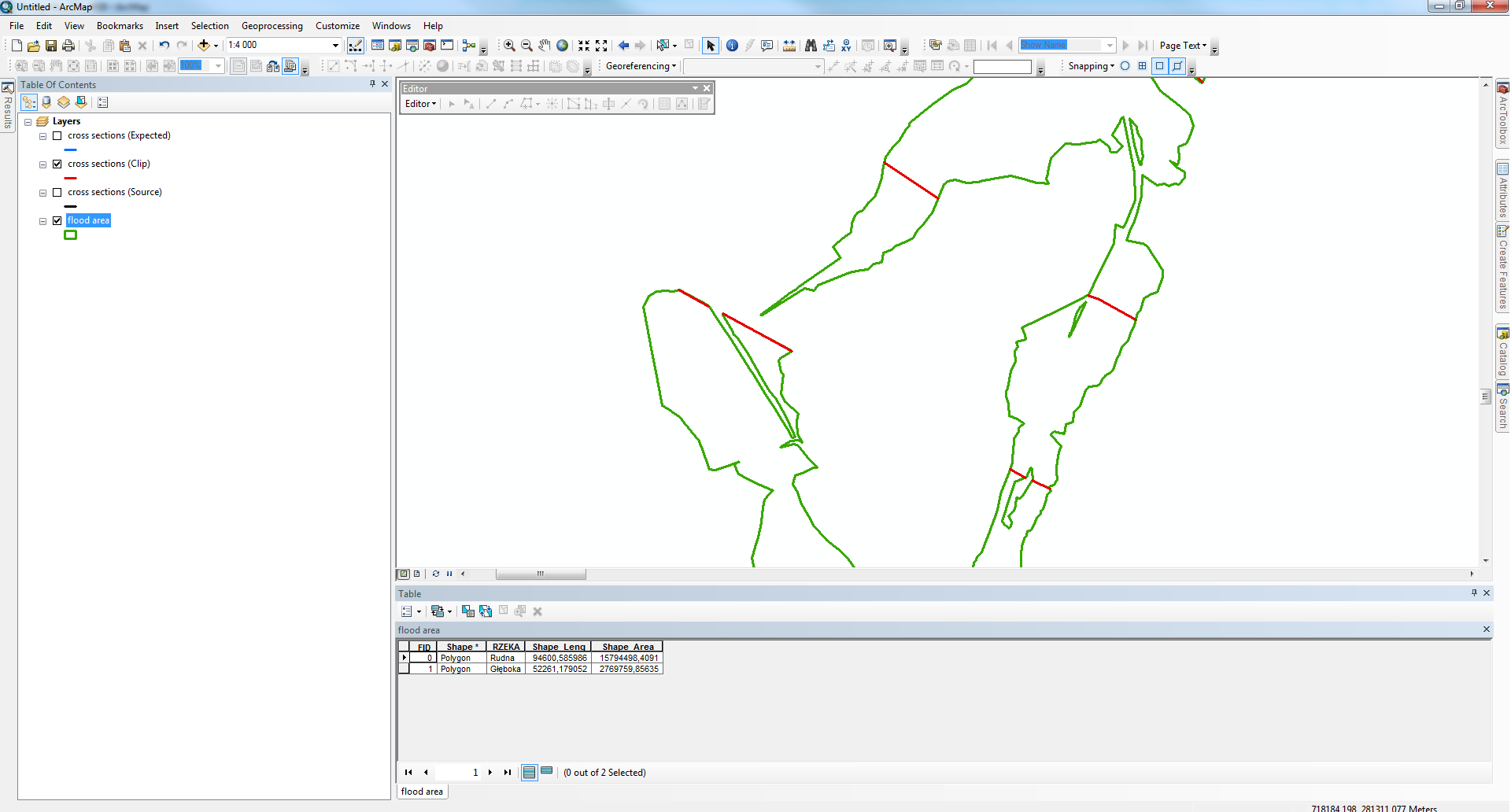Click List By Visibility icon
Viewport: 1511px width, 812px height.
point(64,102)
